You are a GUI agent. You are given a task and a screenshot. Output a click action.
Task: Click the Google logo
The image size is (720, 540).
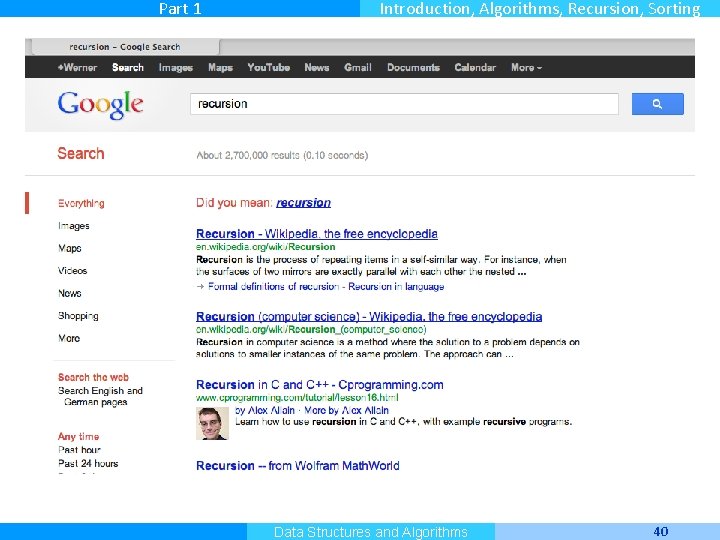(101, 105)
